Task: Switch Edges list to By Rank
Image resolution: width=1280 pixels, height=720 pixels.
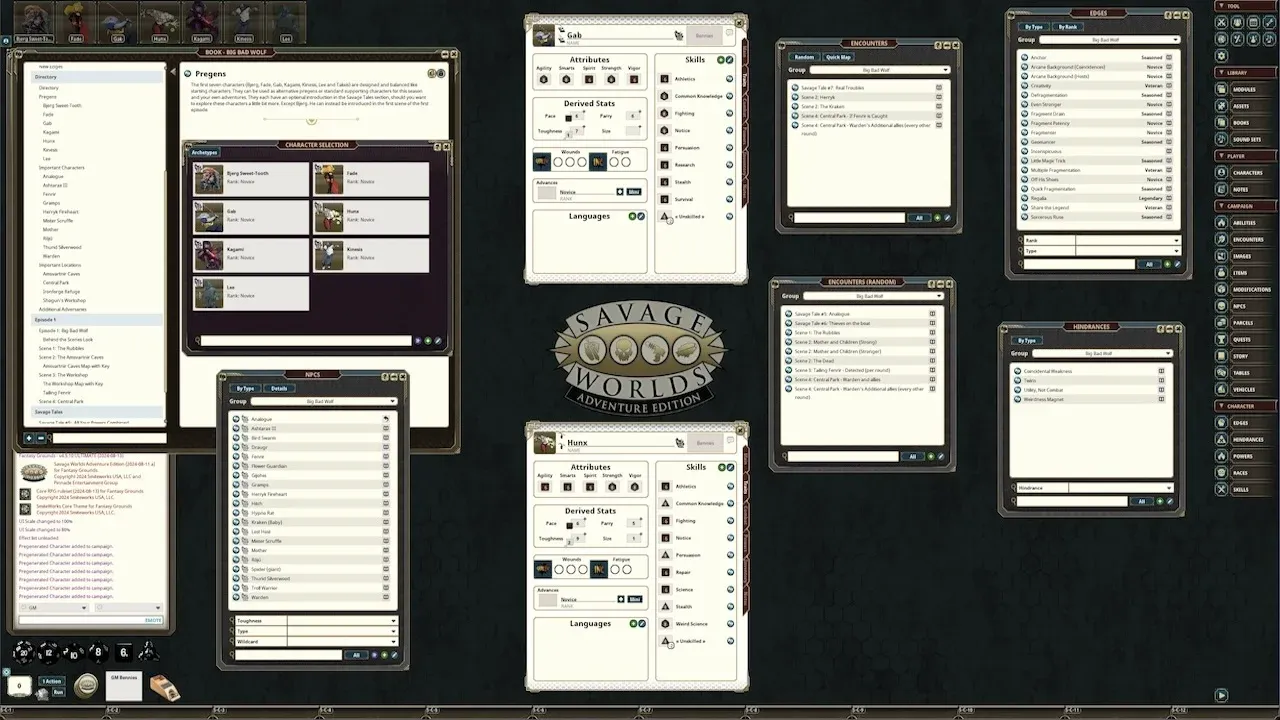Action: point(1067,27)
